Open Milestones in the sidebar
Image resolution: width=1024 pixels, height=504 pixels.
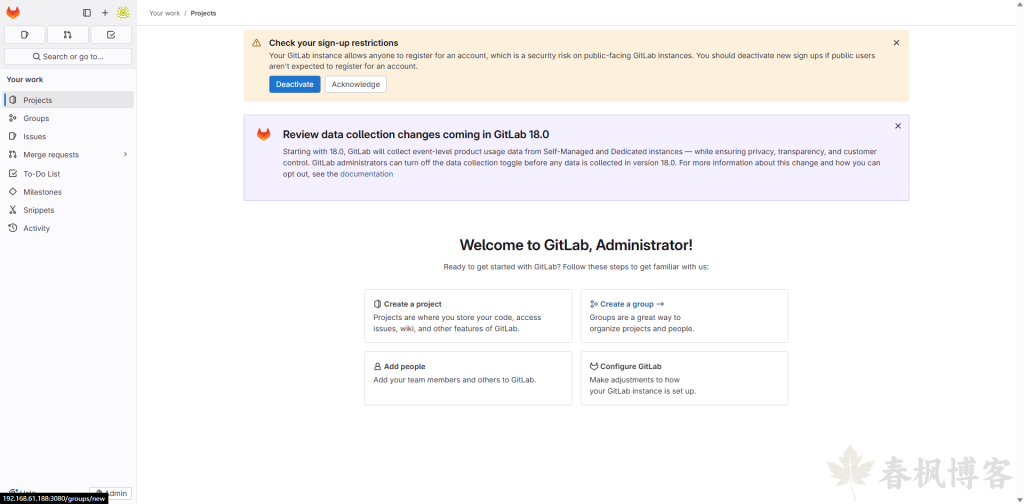pyautogui.click(x=69, y=192)
